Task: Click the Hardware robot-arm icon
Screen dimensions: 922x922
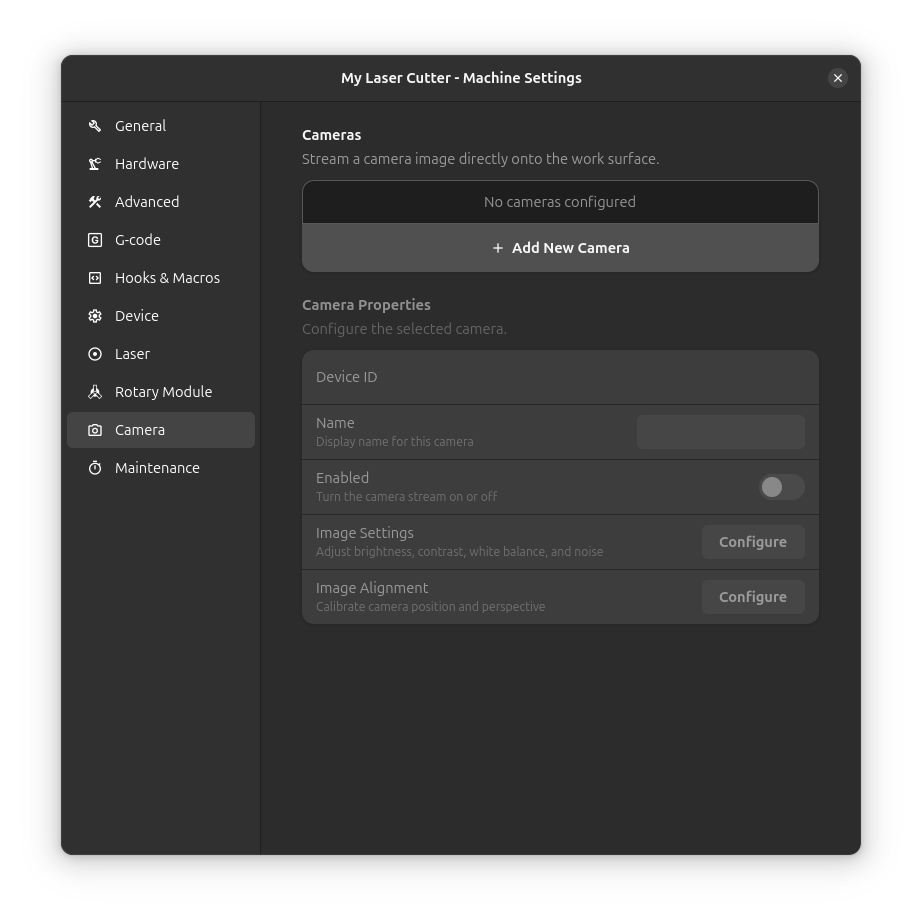Action: [x=94, y=164]
